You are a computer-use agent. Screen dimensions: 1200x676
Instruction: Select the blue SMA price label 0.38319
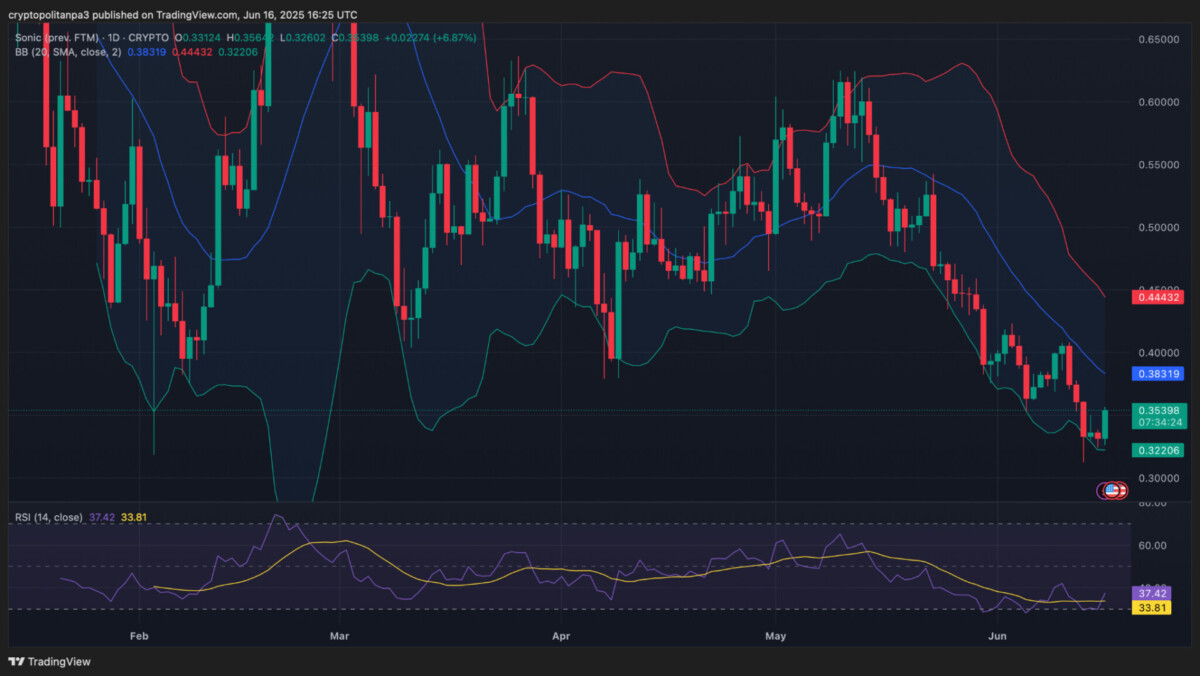pyautogui.click(x=1158, y=373)
